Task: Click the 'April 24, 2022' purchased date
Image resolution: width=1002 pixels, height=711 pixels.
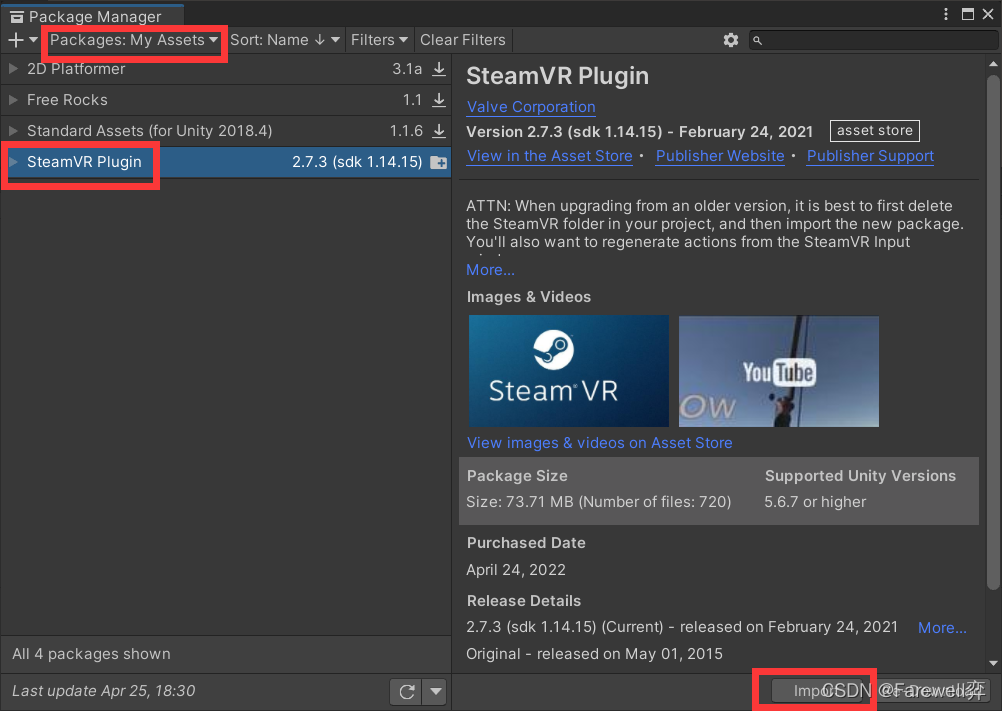Action: pyautogui.click(x=516, y=570)
